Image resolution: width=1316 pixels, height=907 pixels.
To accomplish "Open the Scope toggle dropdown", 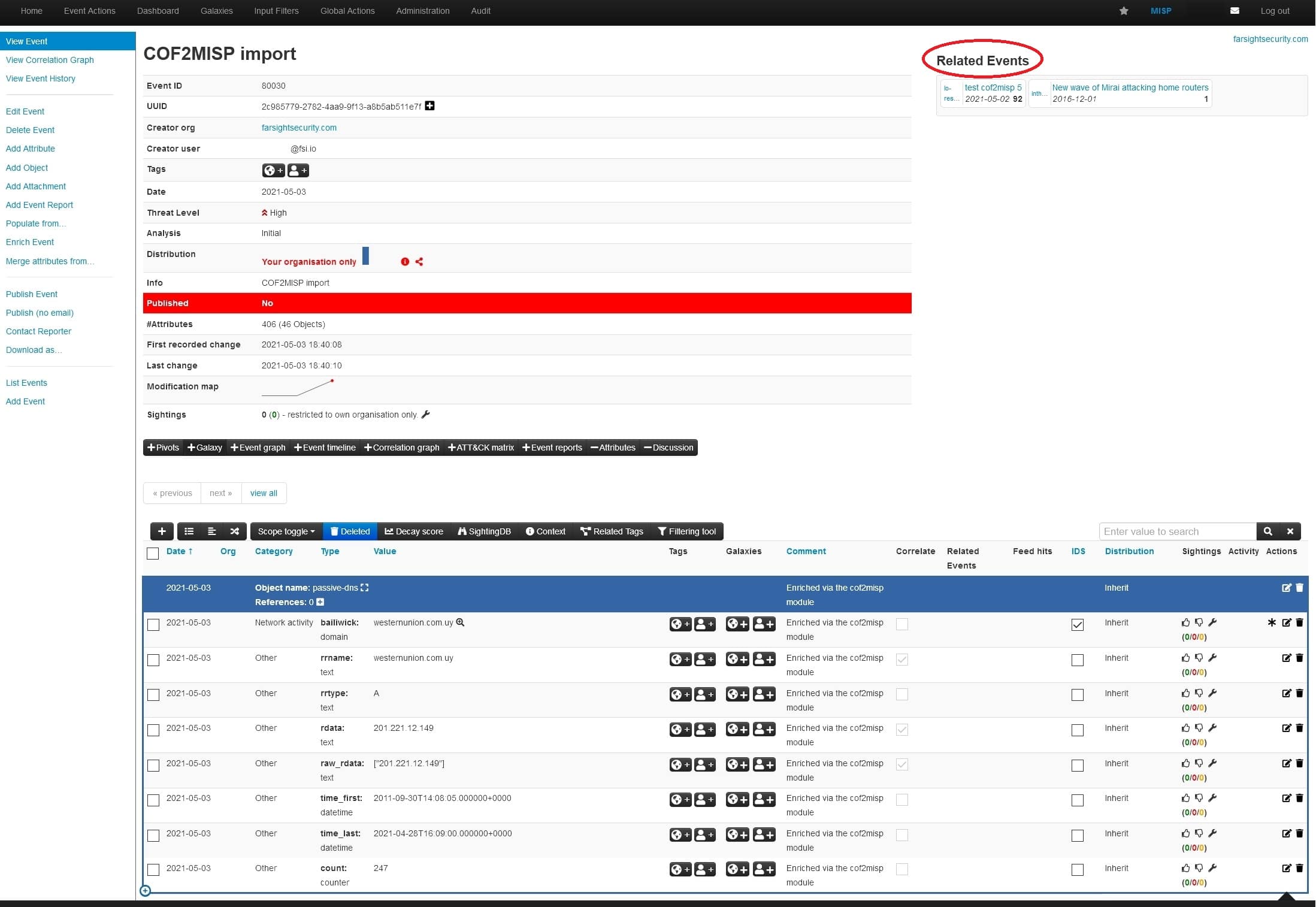I will pos(286,531).
